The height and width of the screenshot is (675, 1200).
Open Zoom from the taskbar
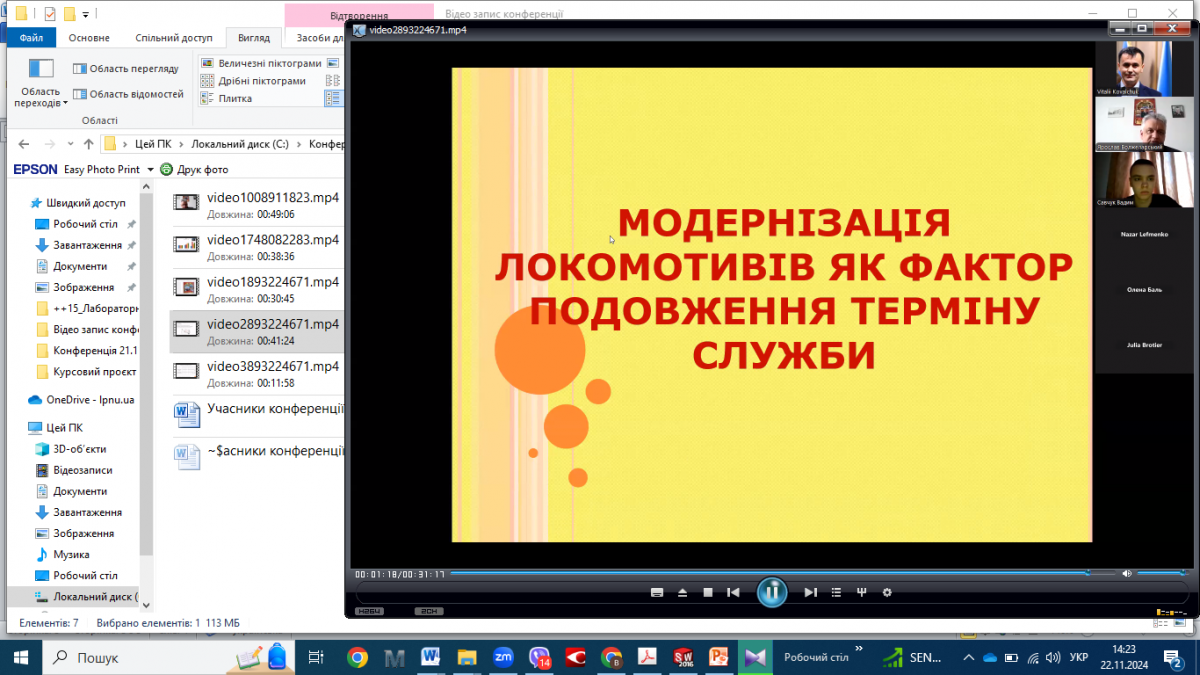pos(502,657)
